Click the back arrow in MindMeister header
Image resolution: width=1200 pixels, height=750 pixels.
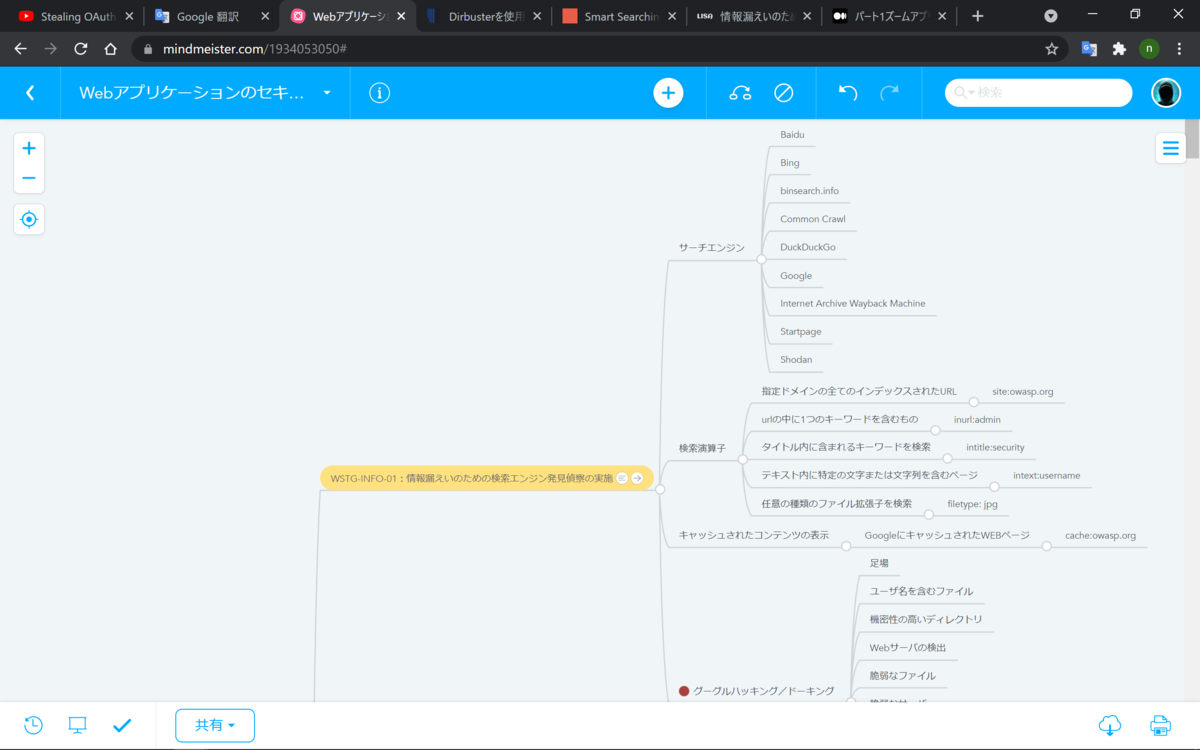pos(30,93)
